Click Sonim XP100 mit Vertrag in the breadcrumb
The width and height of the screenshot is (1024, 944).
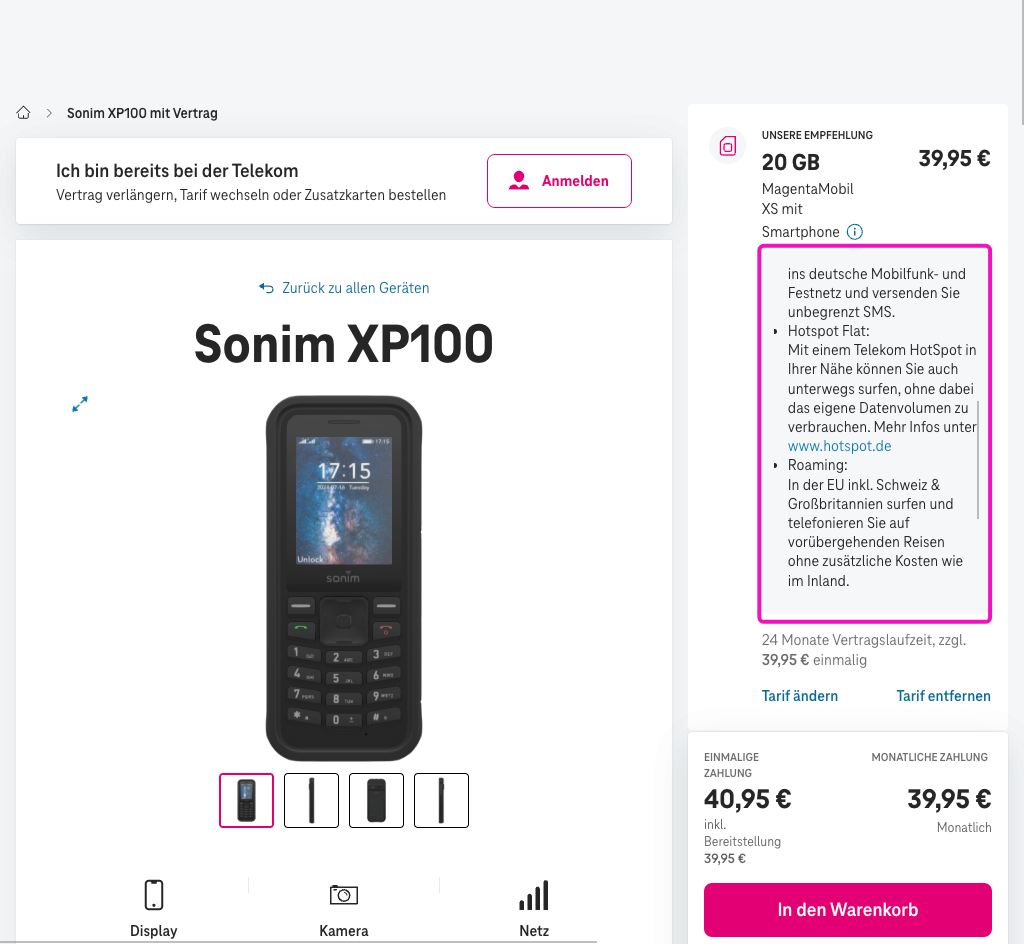click(x=142, y=113)
